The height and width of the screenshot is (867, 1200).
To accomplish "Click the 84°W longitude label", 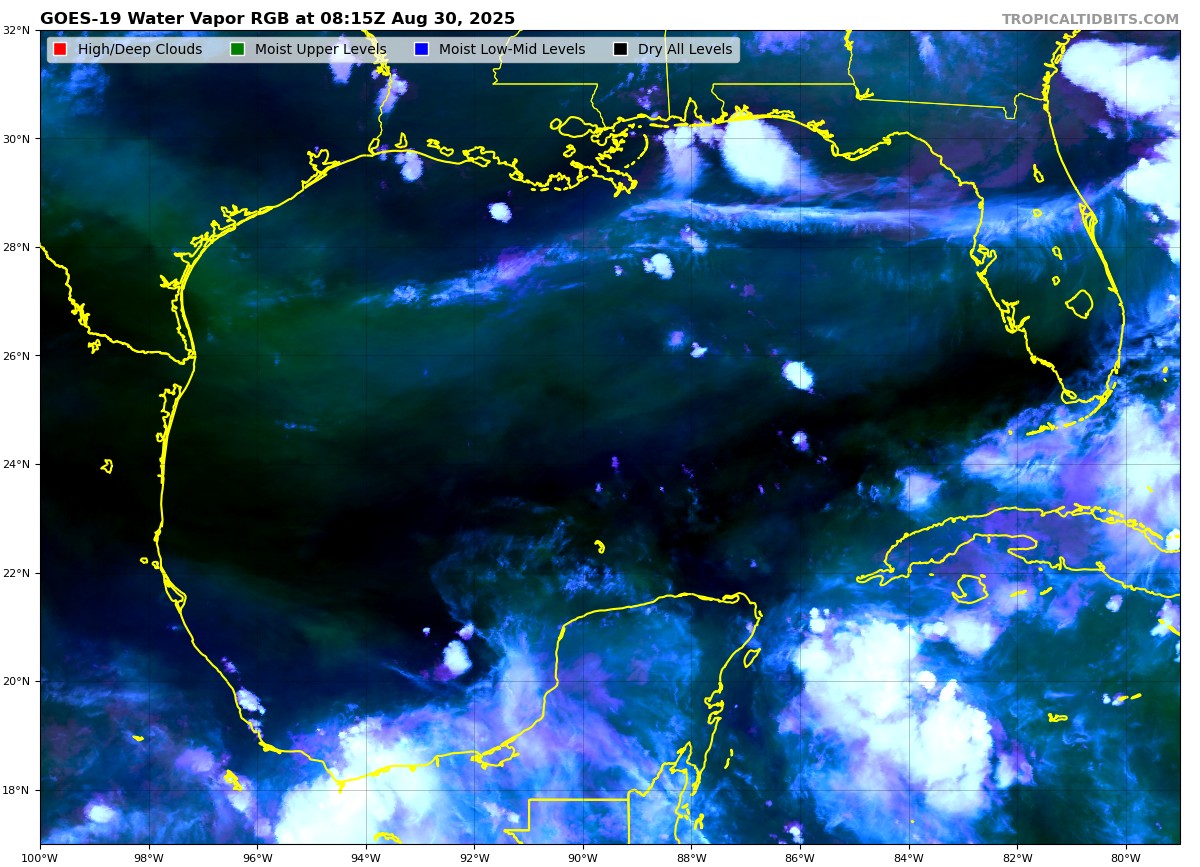I will pos(909,857).
